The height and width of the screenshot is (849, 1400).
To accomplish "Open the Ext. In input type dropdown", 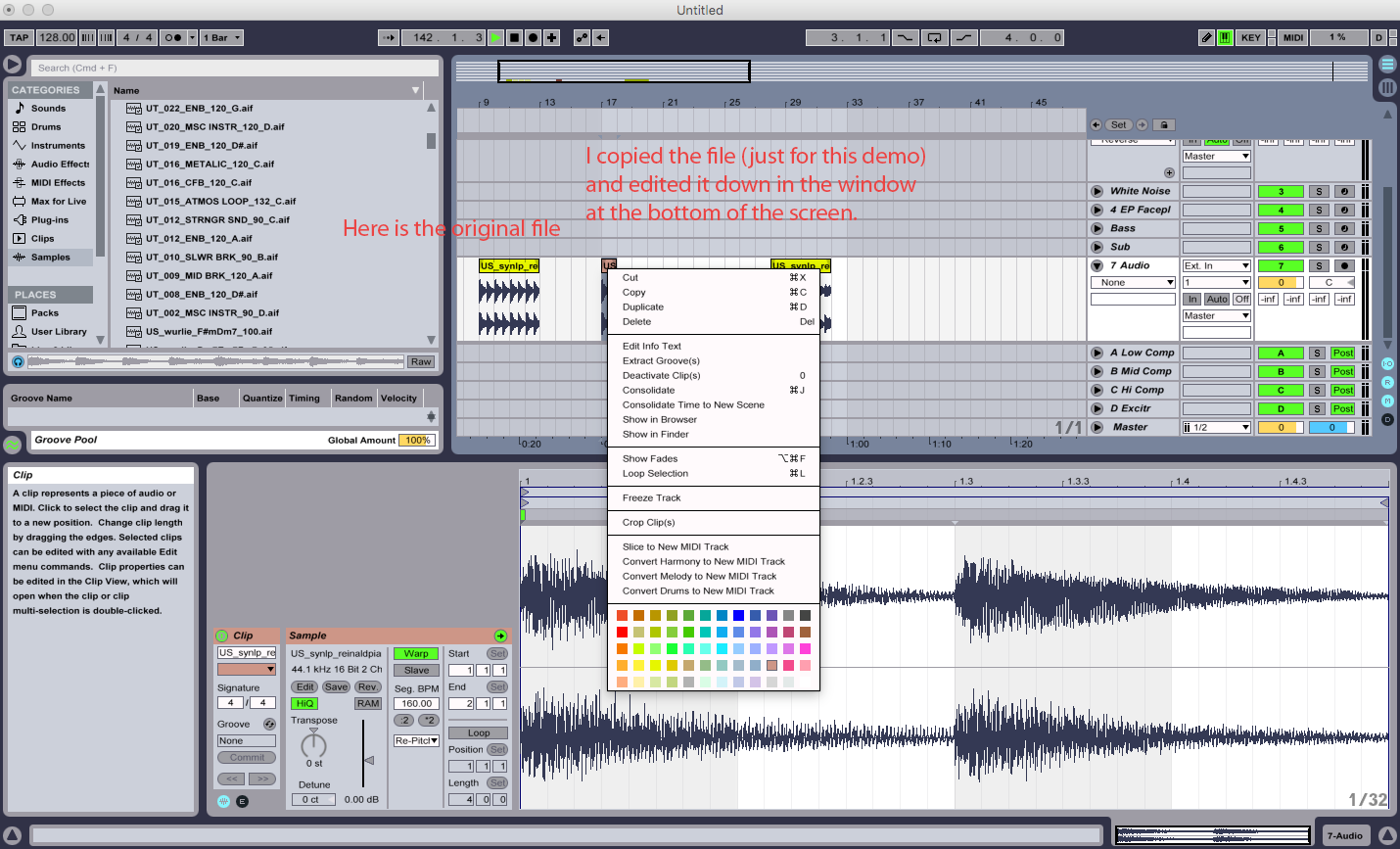I will [x=1217, y=265].
